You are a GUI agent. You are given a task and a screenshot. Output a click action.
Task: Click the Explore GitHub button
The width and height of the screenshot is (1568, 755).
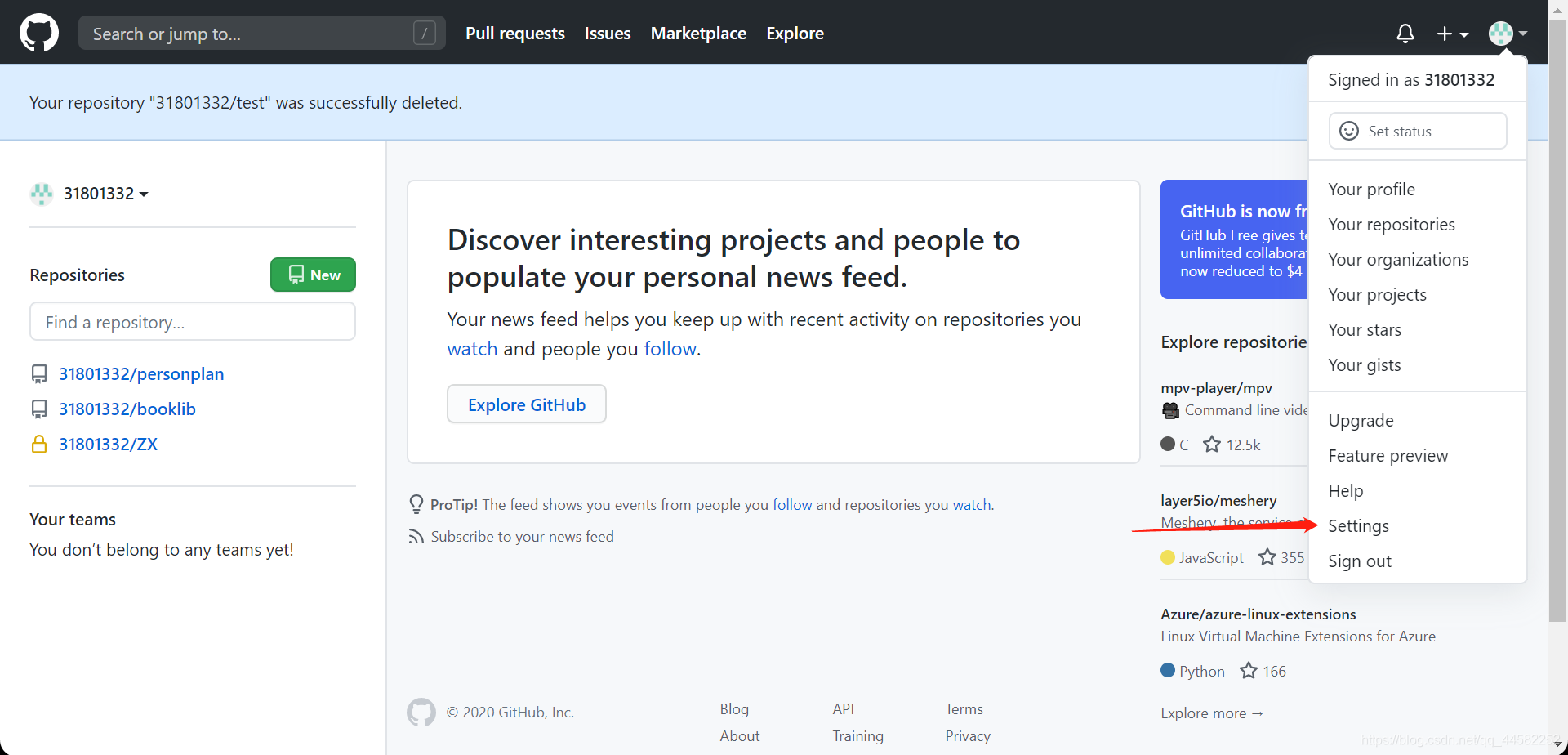pyautogui.click(x=527, y=404)
